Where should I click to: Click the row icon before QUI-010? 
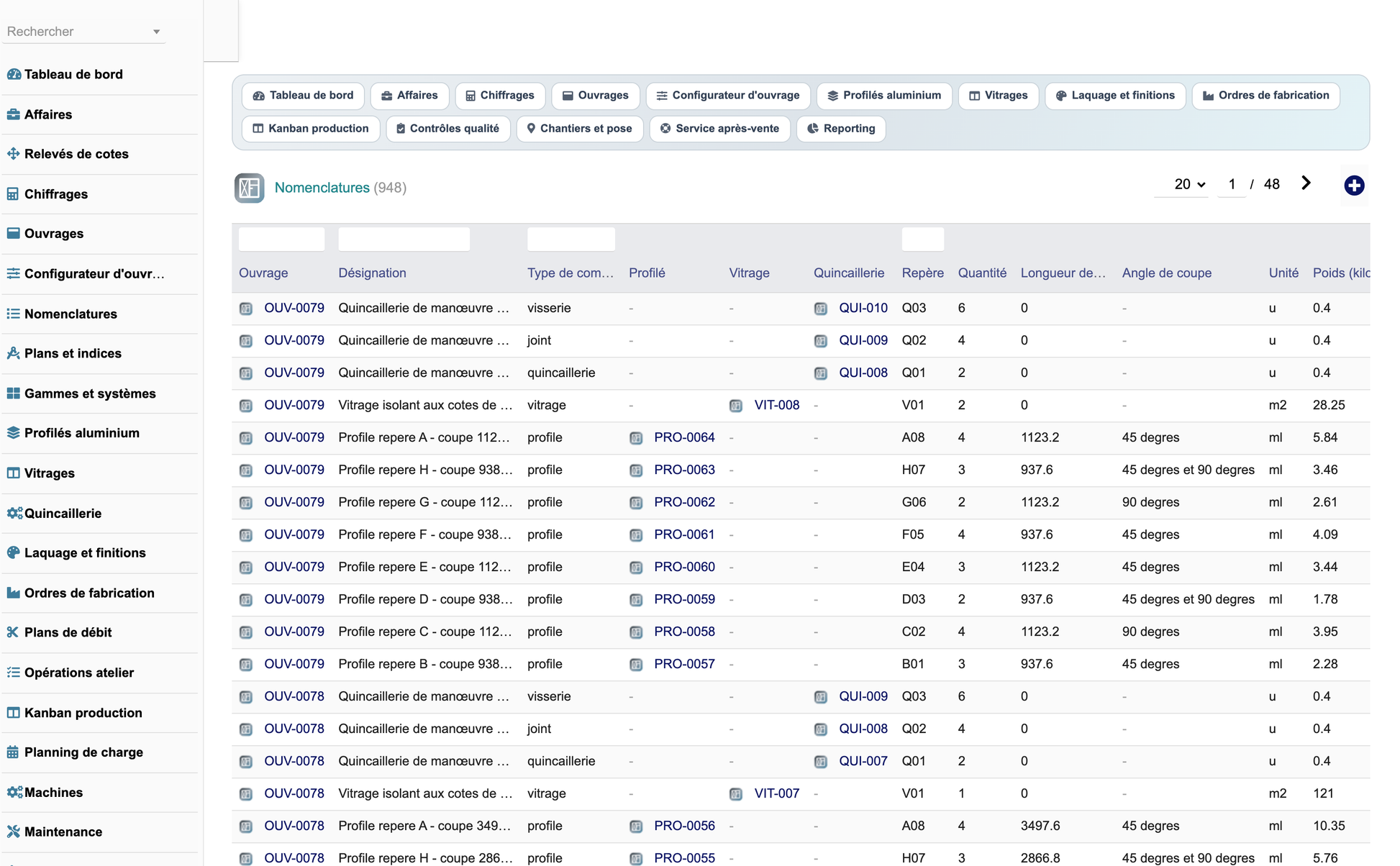821,309
